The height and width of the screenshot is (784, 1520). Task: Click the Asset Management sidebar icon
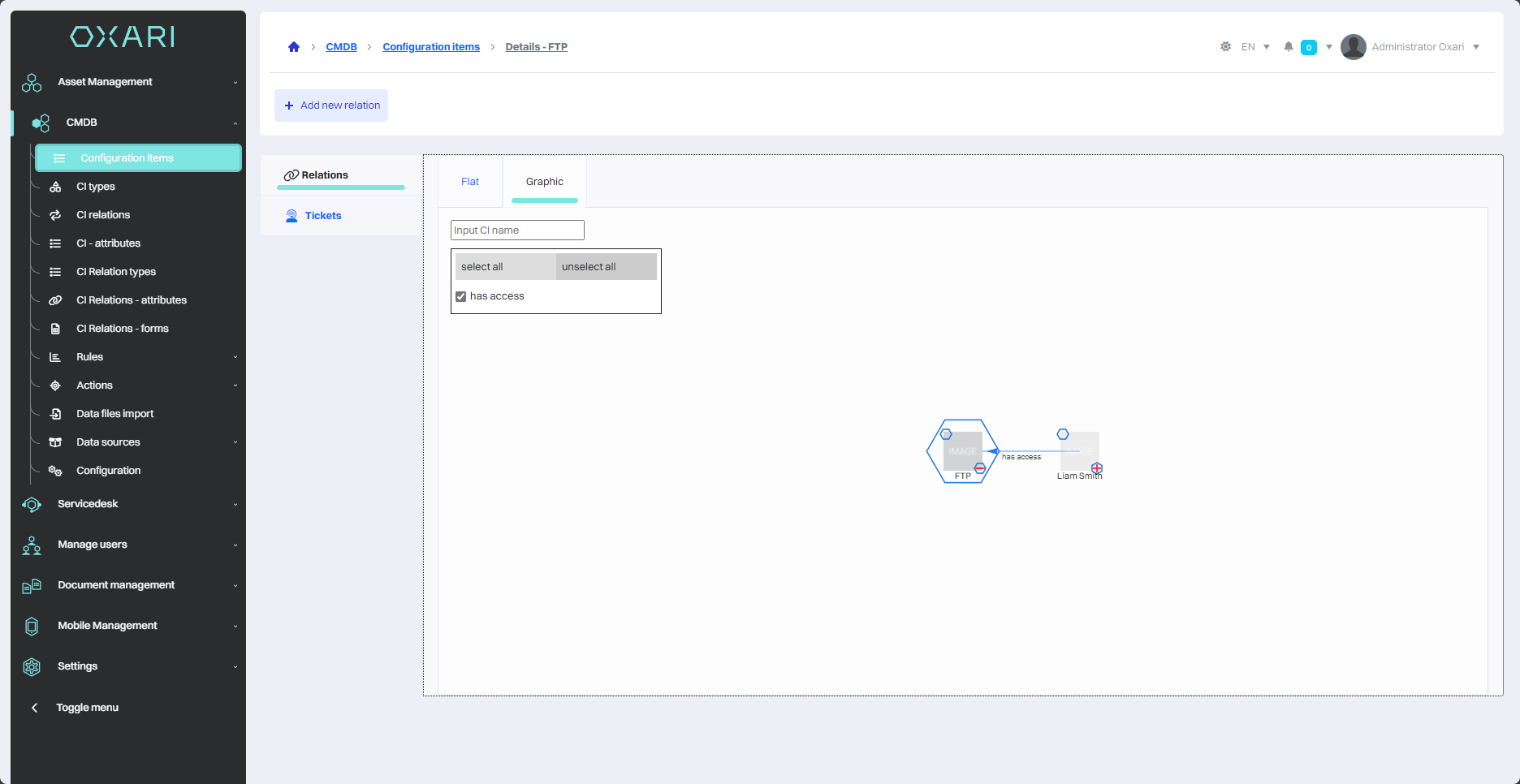pos(32,83)
